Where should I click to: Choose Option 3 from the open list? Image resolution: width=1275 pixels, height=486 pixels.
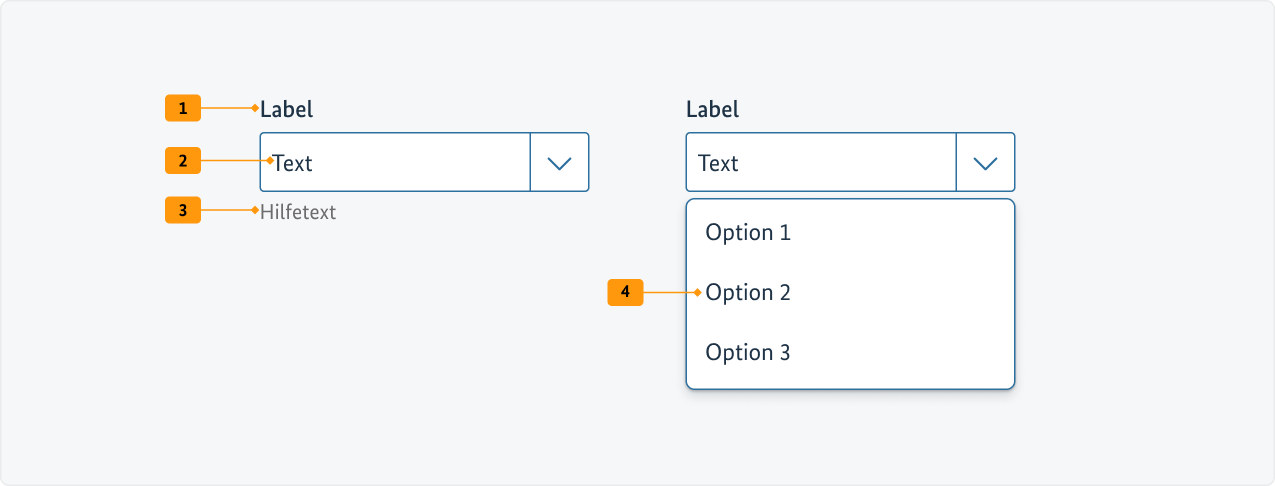coord(748,353)
